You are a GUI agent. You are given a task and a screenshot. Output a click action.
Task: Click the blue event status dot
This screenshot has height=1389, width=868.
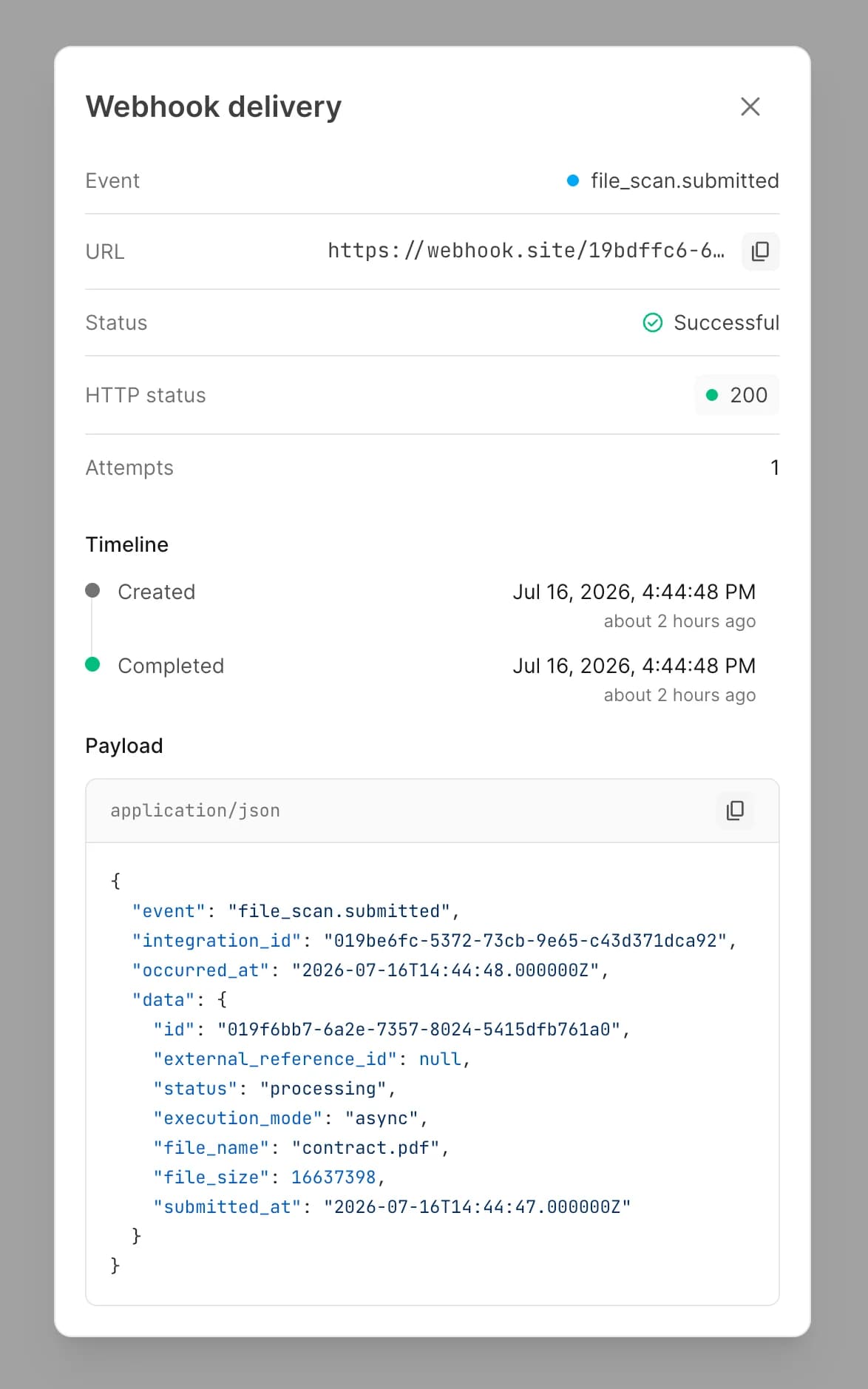[572, 180]
